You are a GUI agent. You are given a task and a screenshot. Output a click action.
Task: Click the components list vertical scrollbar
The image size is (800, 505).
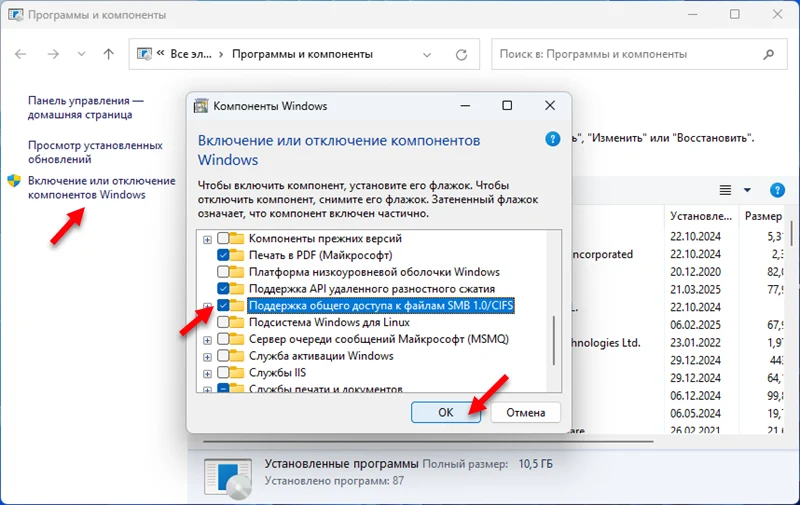coord(554,340)
